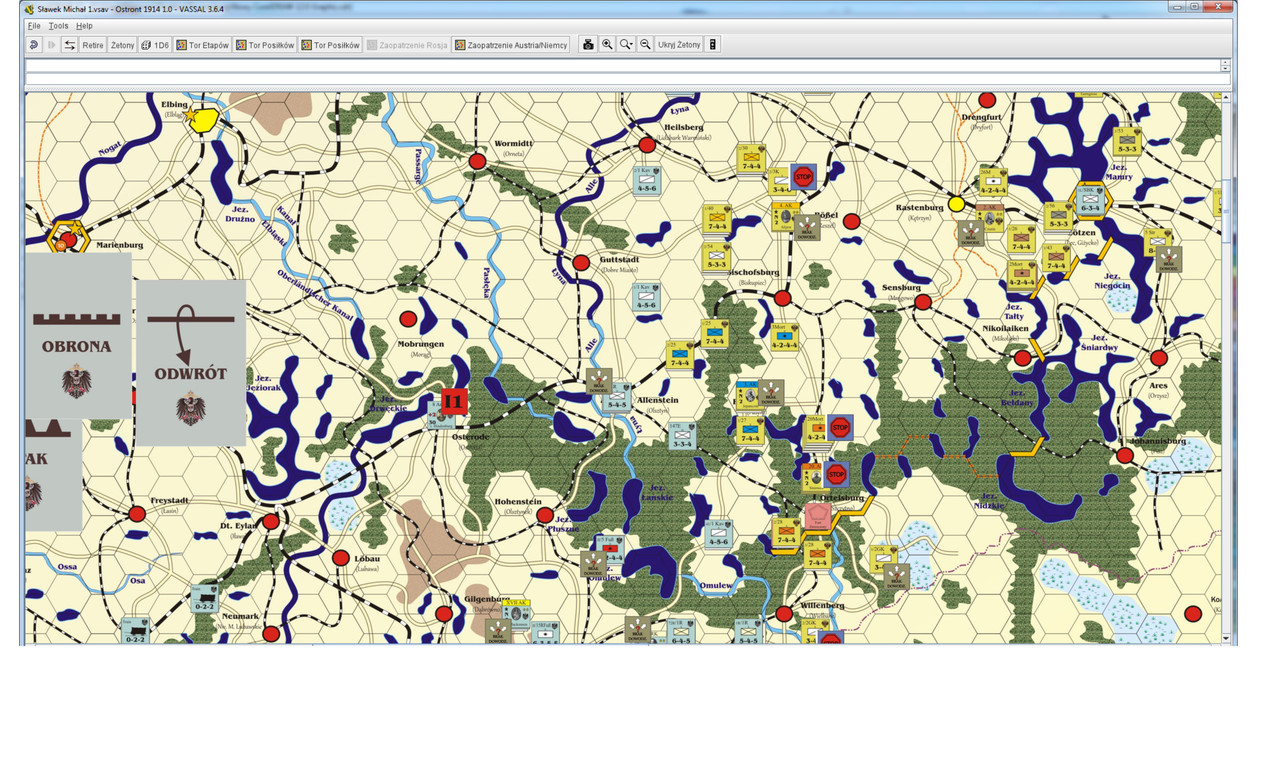
Task: Click the last toolbar icon after Ukryj Żetony
Action: point(713,45)
